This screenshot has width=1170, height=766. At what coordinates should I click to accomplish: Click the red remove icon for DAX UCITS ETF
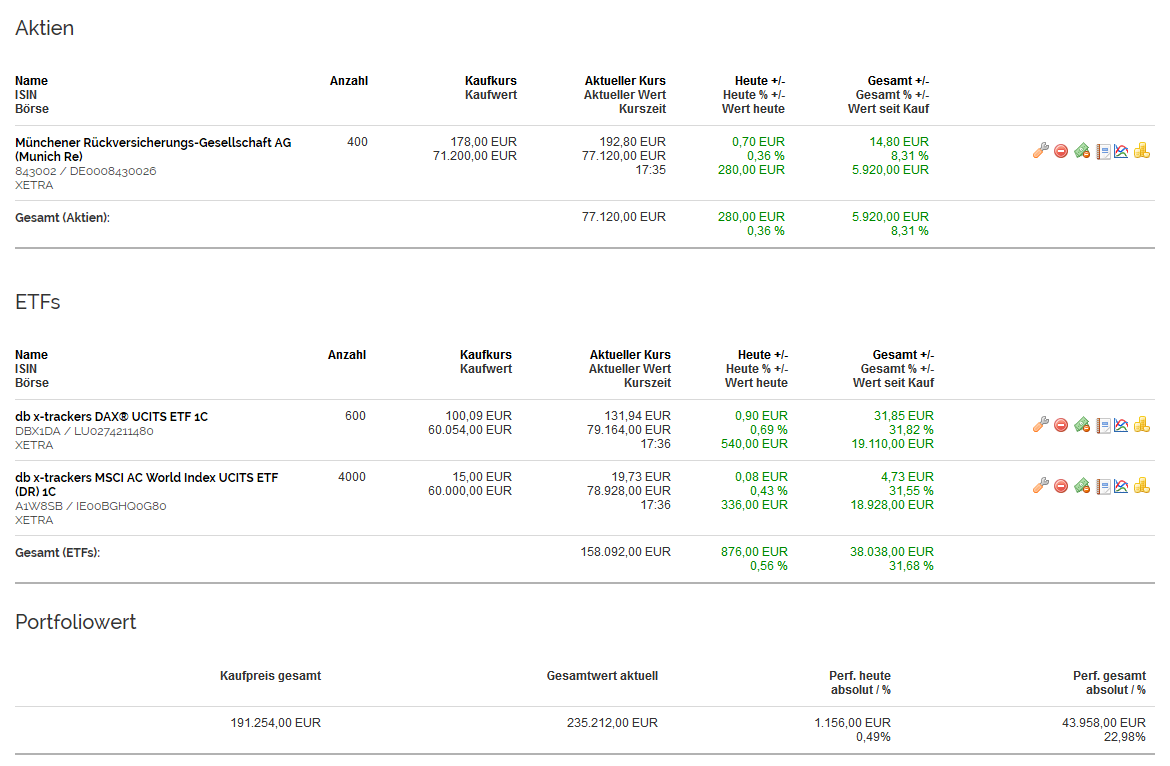(x=1061, y=425)
